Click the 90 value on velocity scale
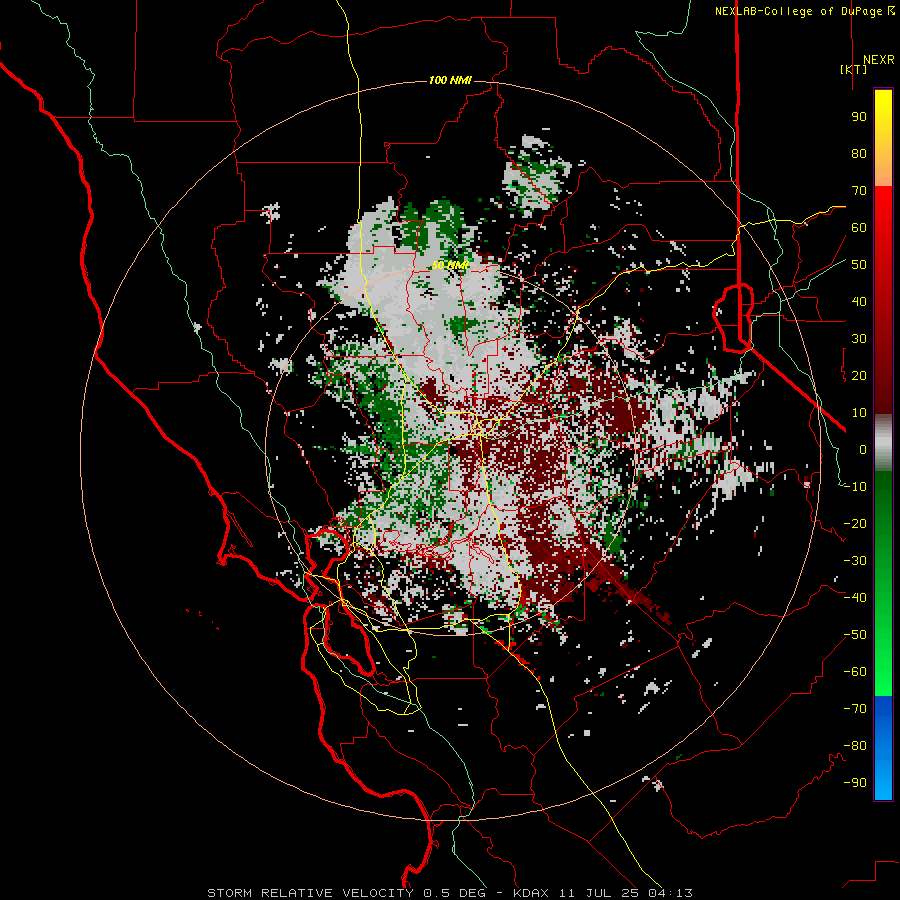 click(859, 117)
